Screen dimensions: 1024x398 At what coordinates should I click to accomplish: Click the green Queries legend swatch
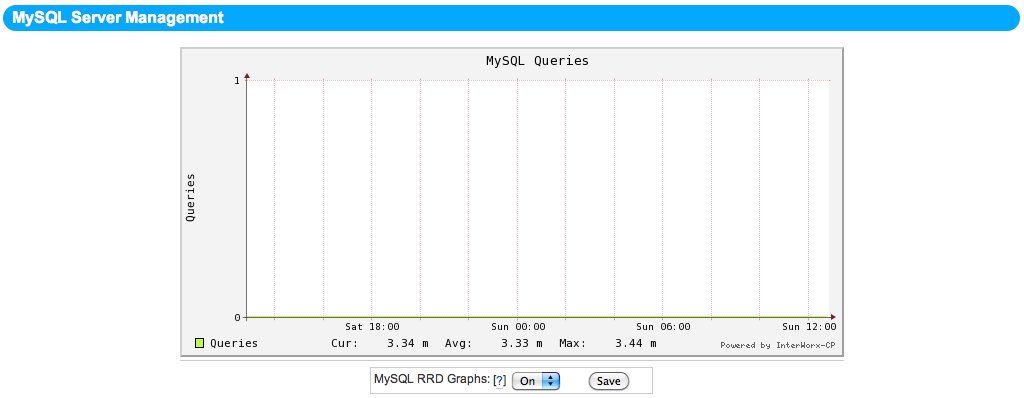[x=200, y=343]
